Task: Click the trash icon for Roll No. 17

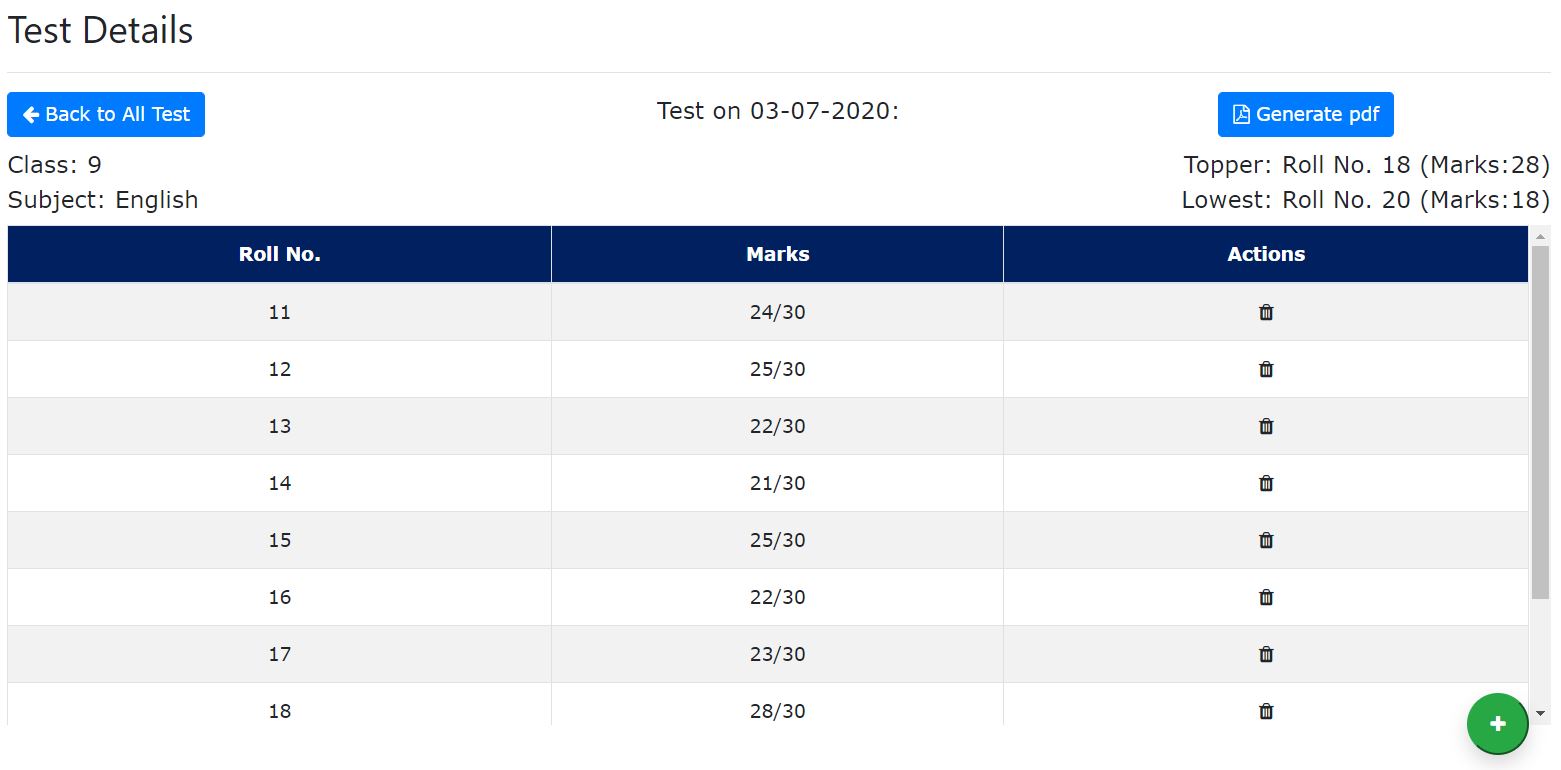Action: 1266,654
